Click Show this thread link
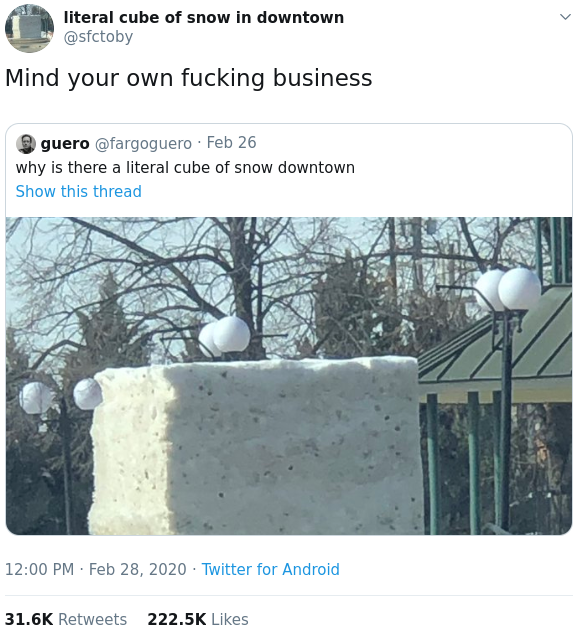 [79, 191]
